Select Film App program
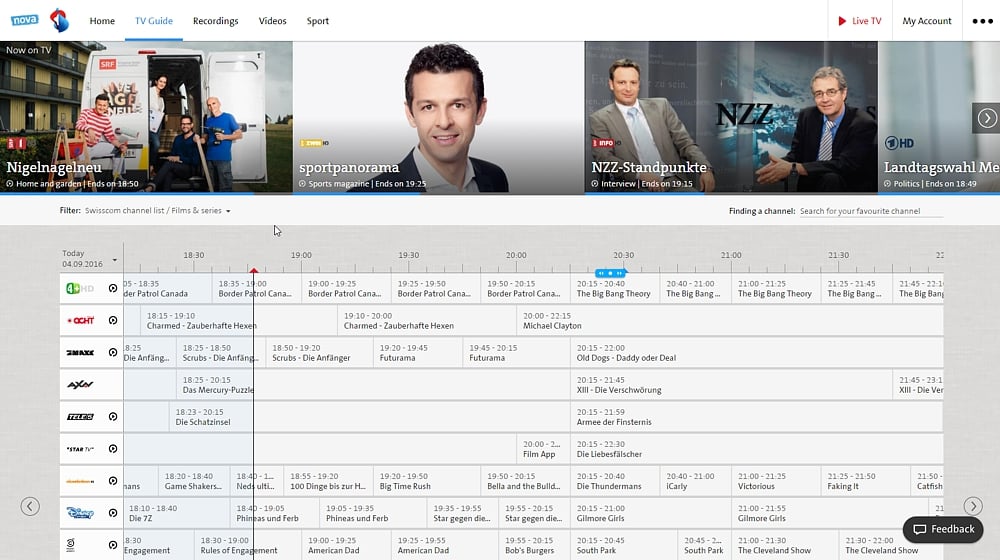Screen dimensions: 1000x560 543,449
